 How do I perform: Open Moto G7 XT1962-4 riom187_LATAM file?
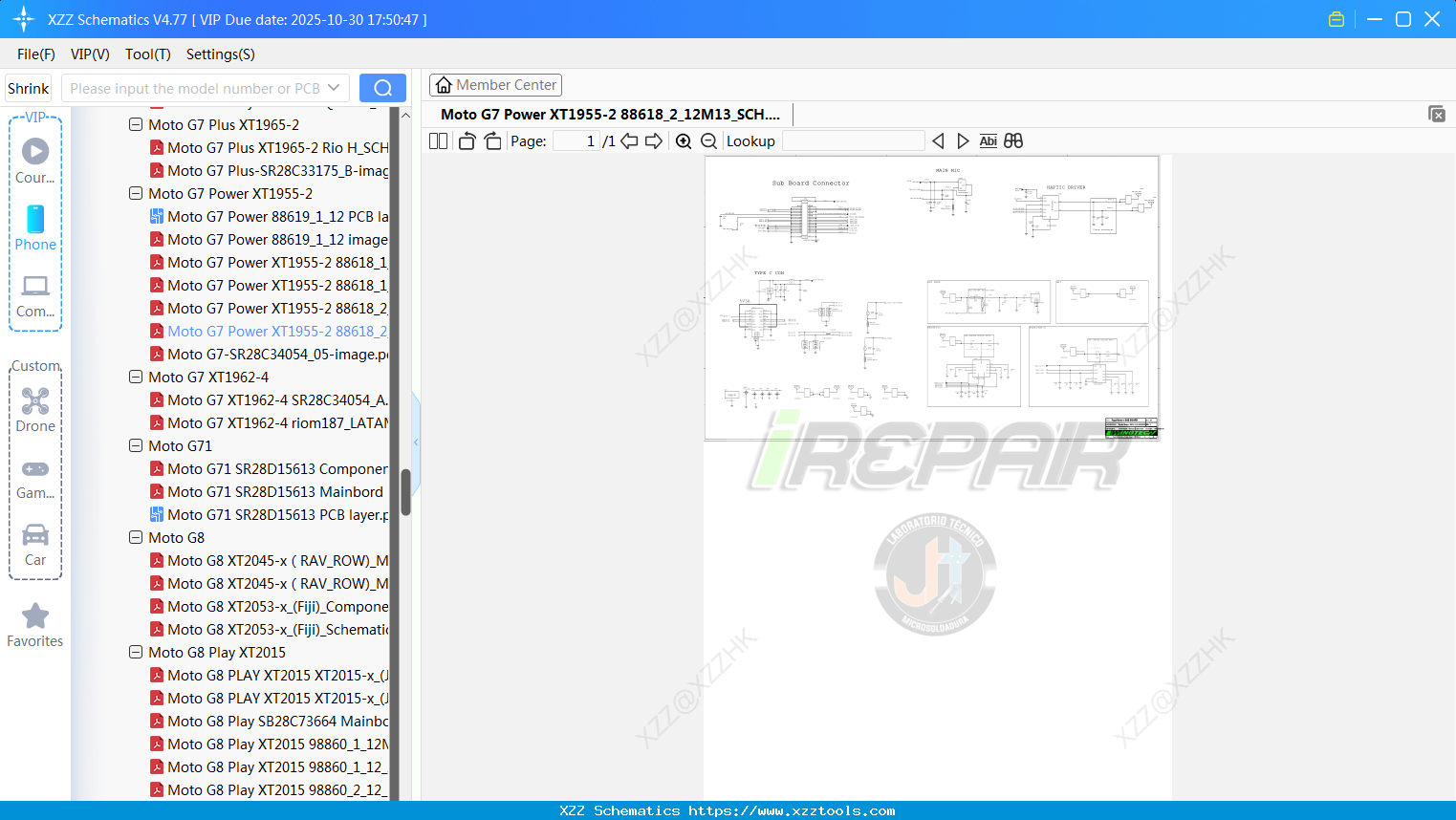pyautogui.click(x=277, y=423)
